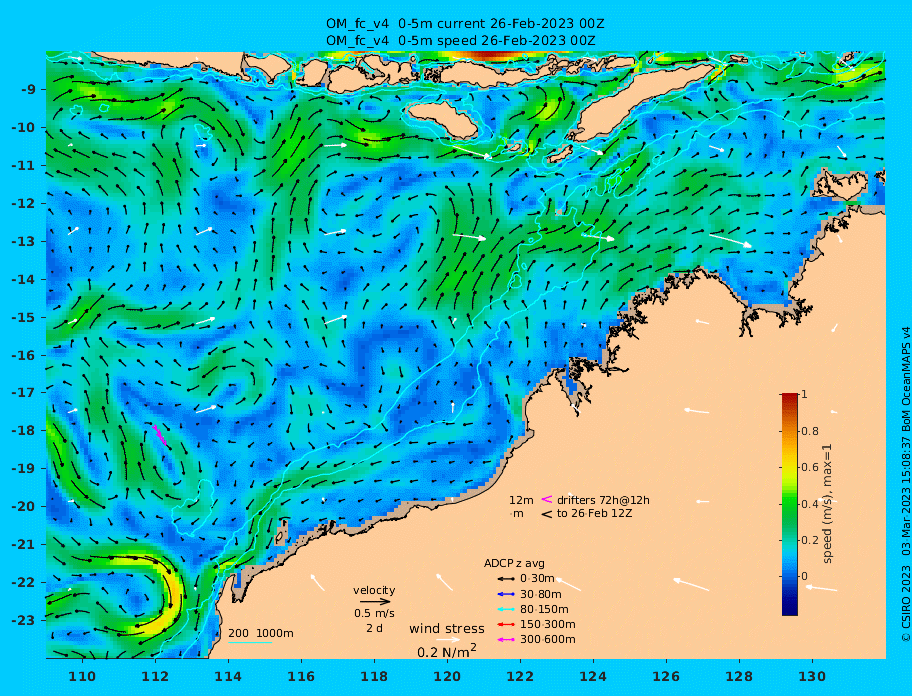Click the colorbar tick label '0.8'
Screen dimensions: 912x696
pyautogui.click(x=810, y=431)
